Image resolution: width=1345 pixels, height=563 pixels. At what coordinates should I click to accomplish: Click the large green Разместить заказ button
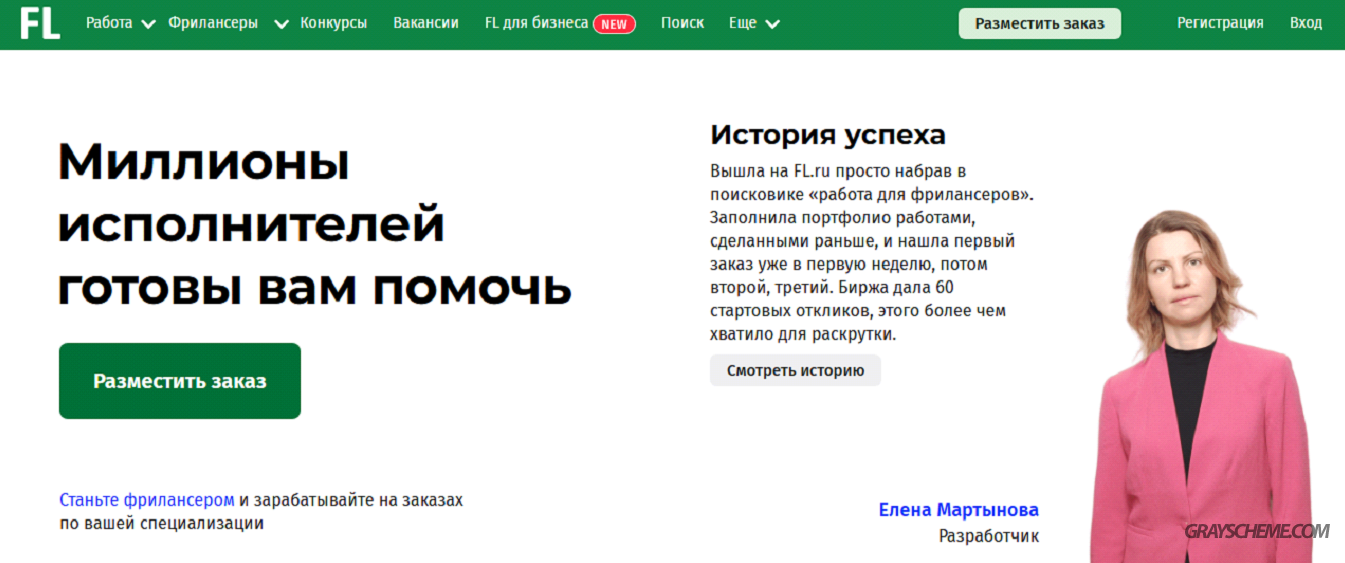pos(180,381)
